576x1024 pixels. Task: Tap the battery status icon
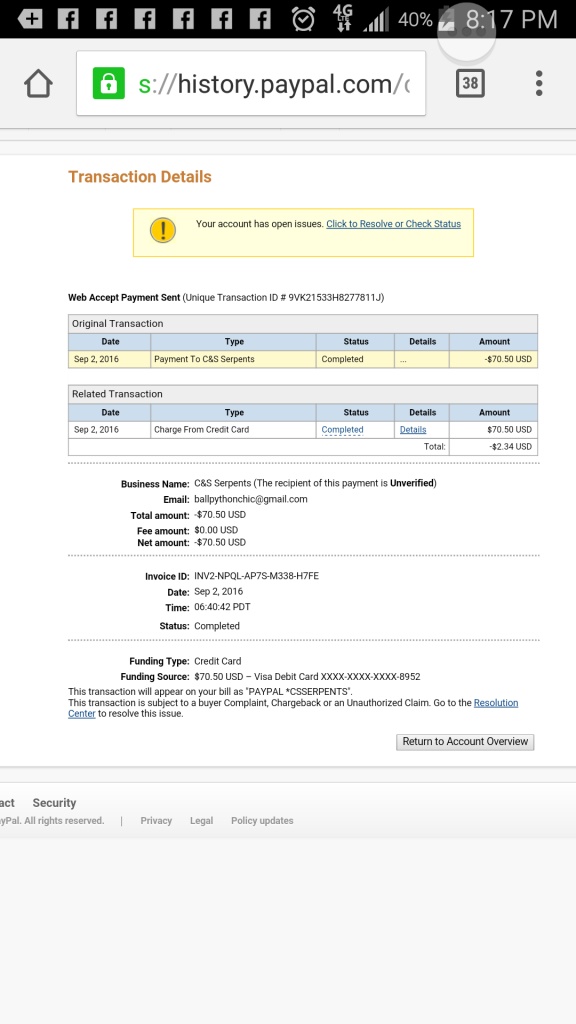point(446,18)
